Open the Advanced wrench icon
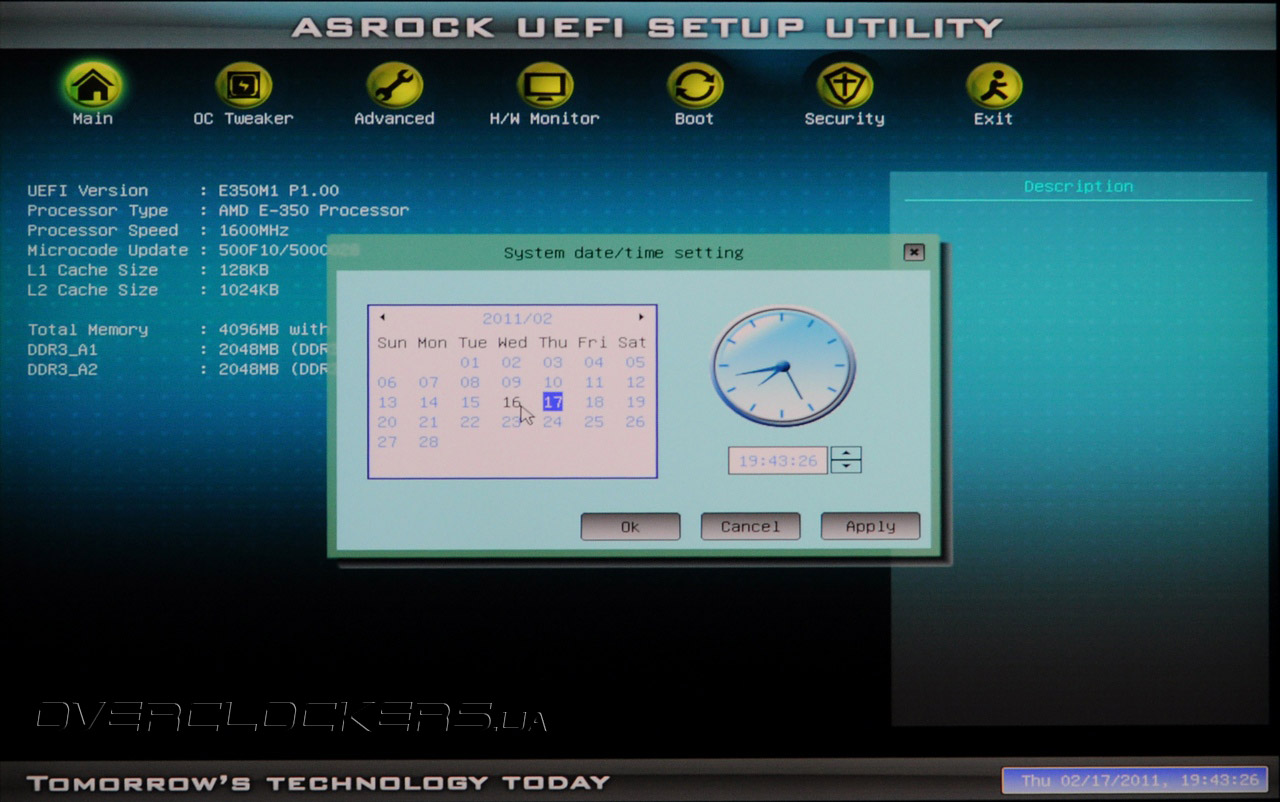 point(394,86)
